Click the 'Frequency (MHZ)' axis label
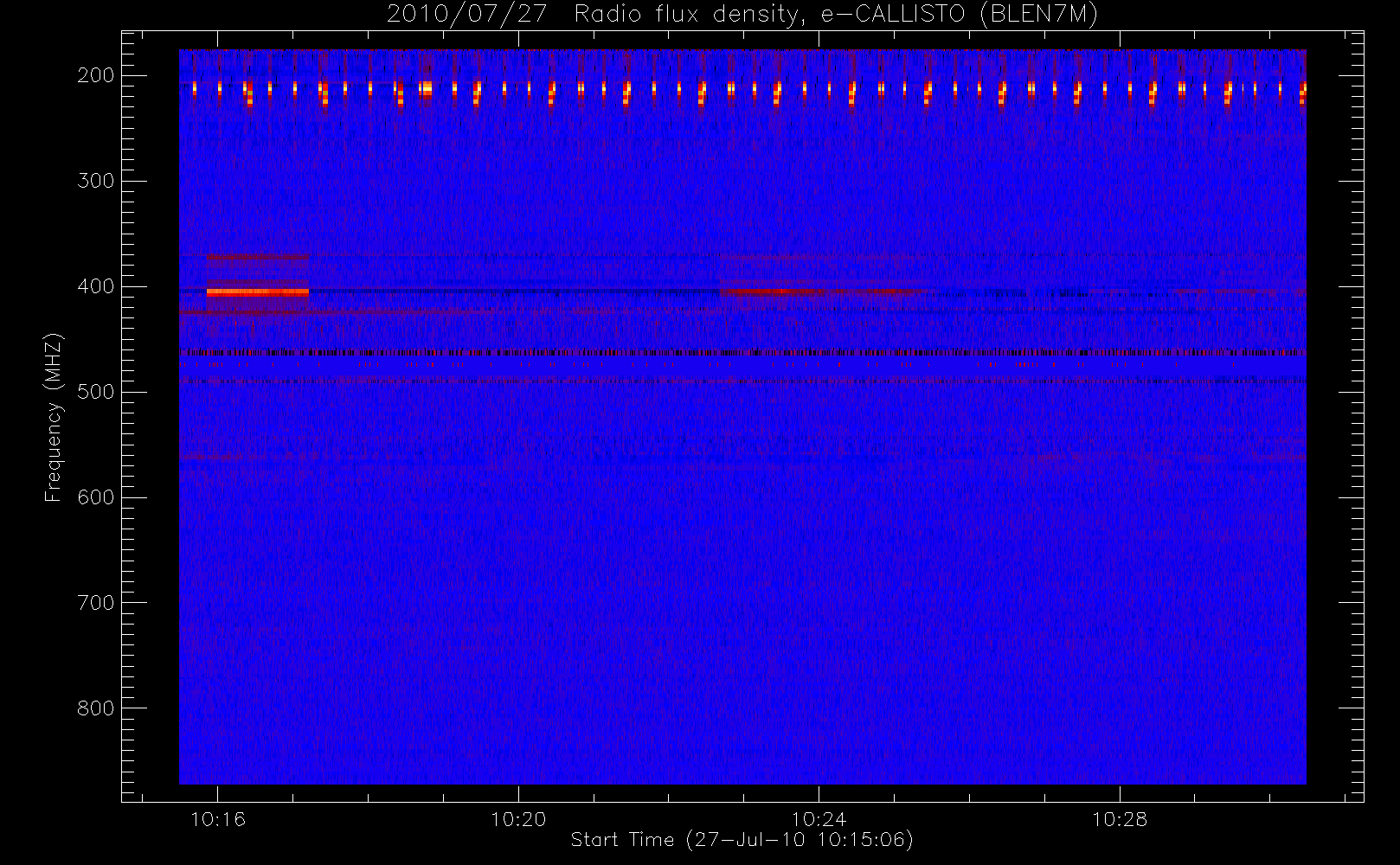The image size is (1400, 865). click(54, 417)
